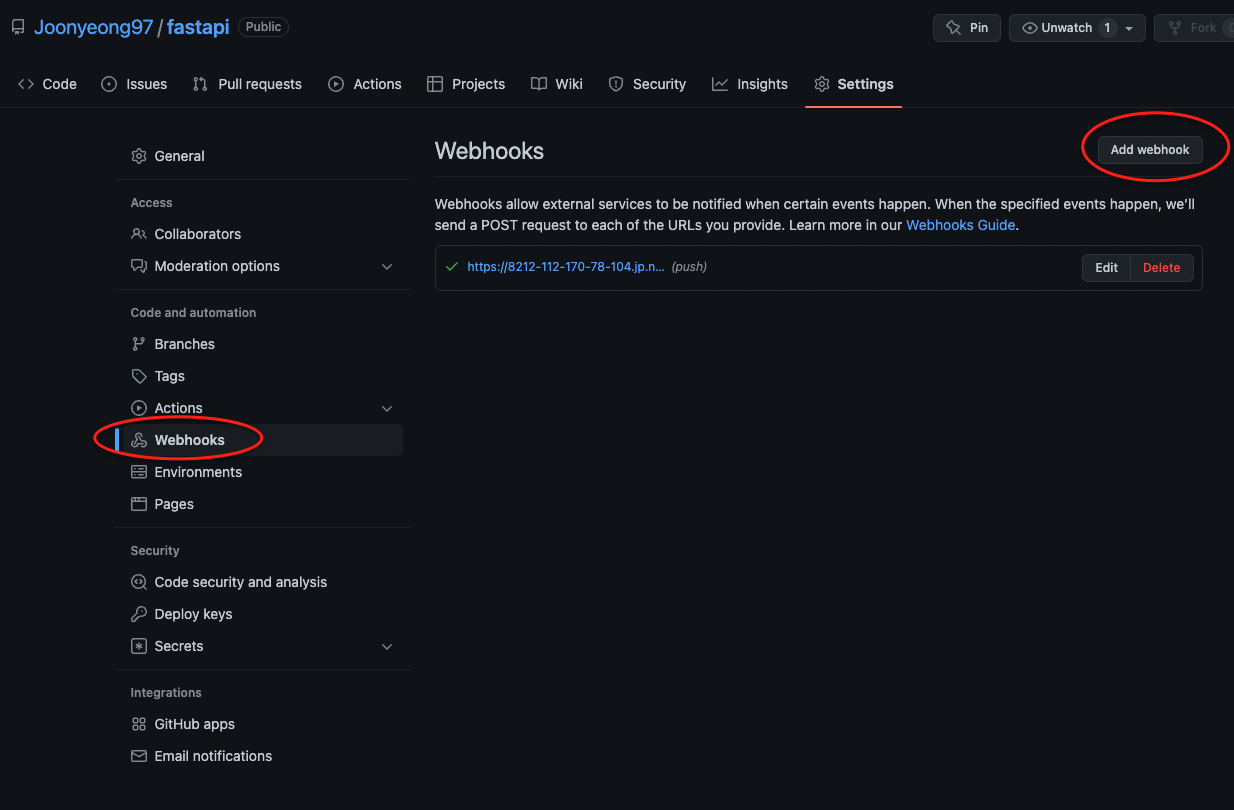
Task: Select Webhooks in the sidebar
Action: pos(259,440)
